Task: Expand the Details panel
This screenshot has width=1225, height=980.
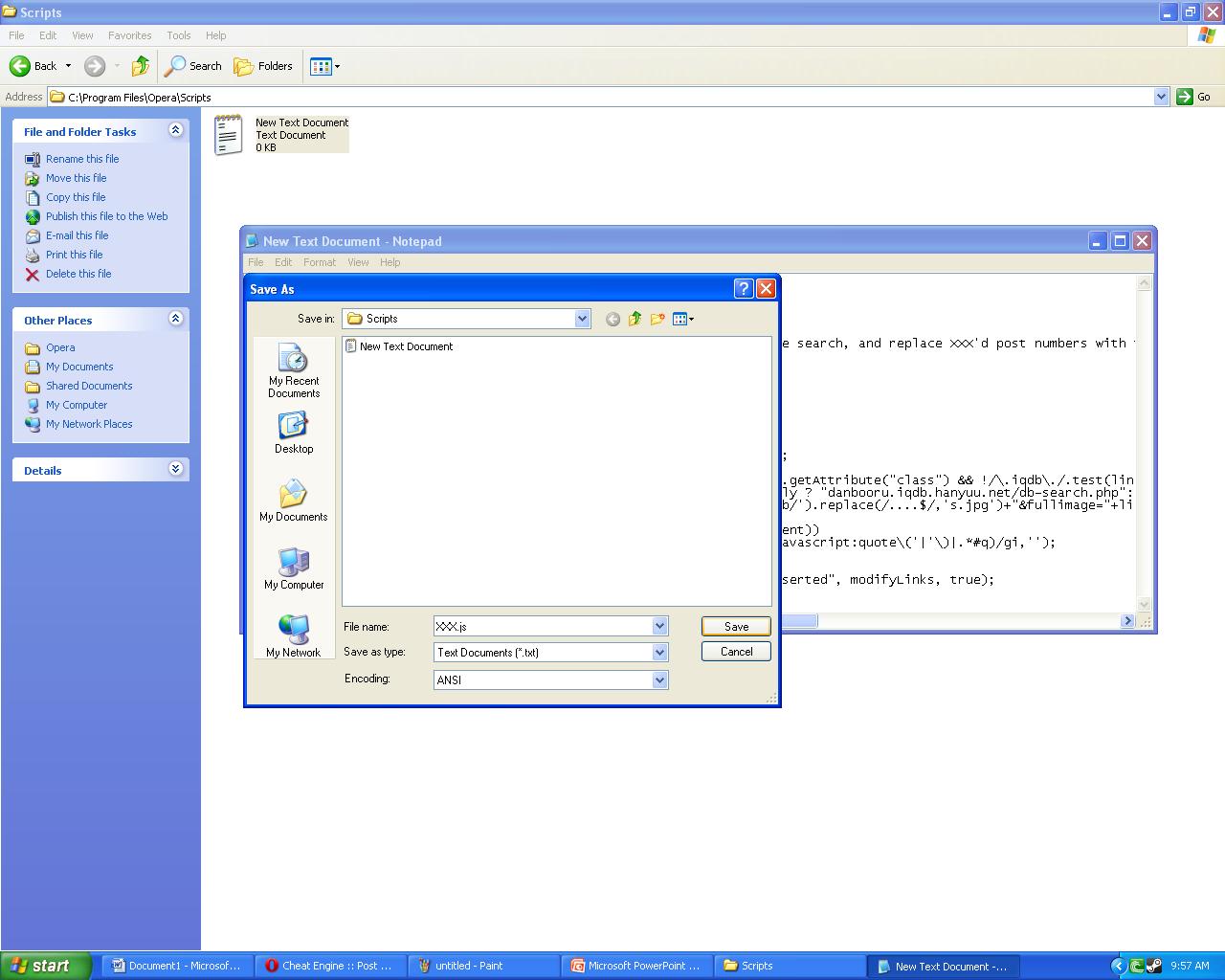Action: tap(175, 469)
